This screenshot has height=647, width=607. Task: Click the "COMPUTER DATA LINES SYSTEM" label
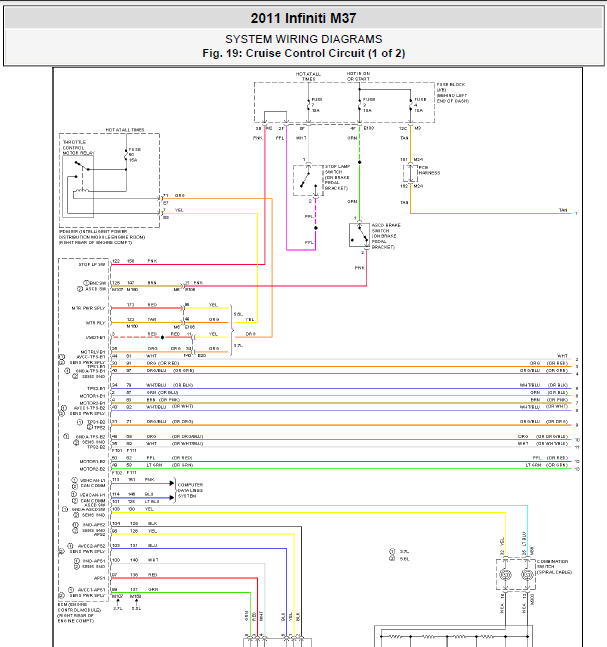pyautogui.click(x=190, y=491)
